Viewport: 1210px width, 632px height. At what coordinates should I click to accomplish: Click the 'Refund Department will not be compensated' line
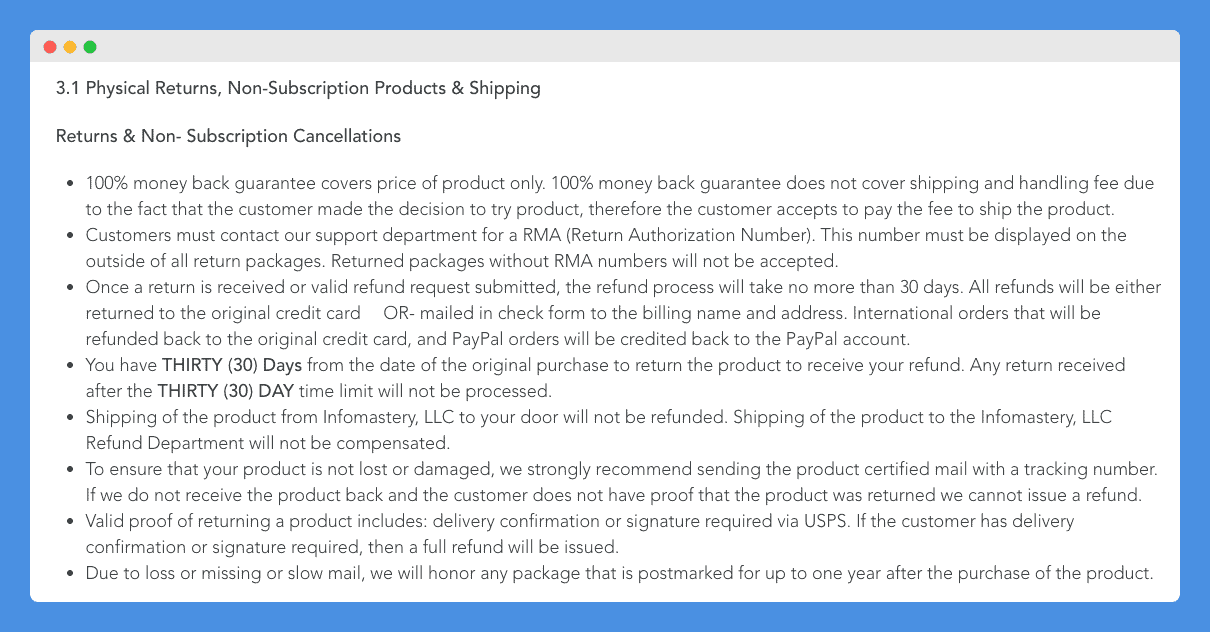click(x=267, y=443)
